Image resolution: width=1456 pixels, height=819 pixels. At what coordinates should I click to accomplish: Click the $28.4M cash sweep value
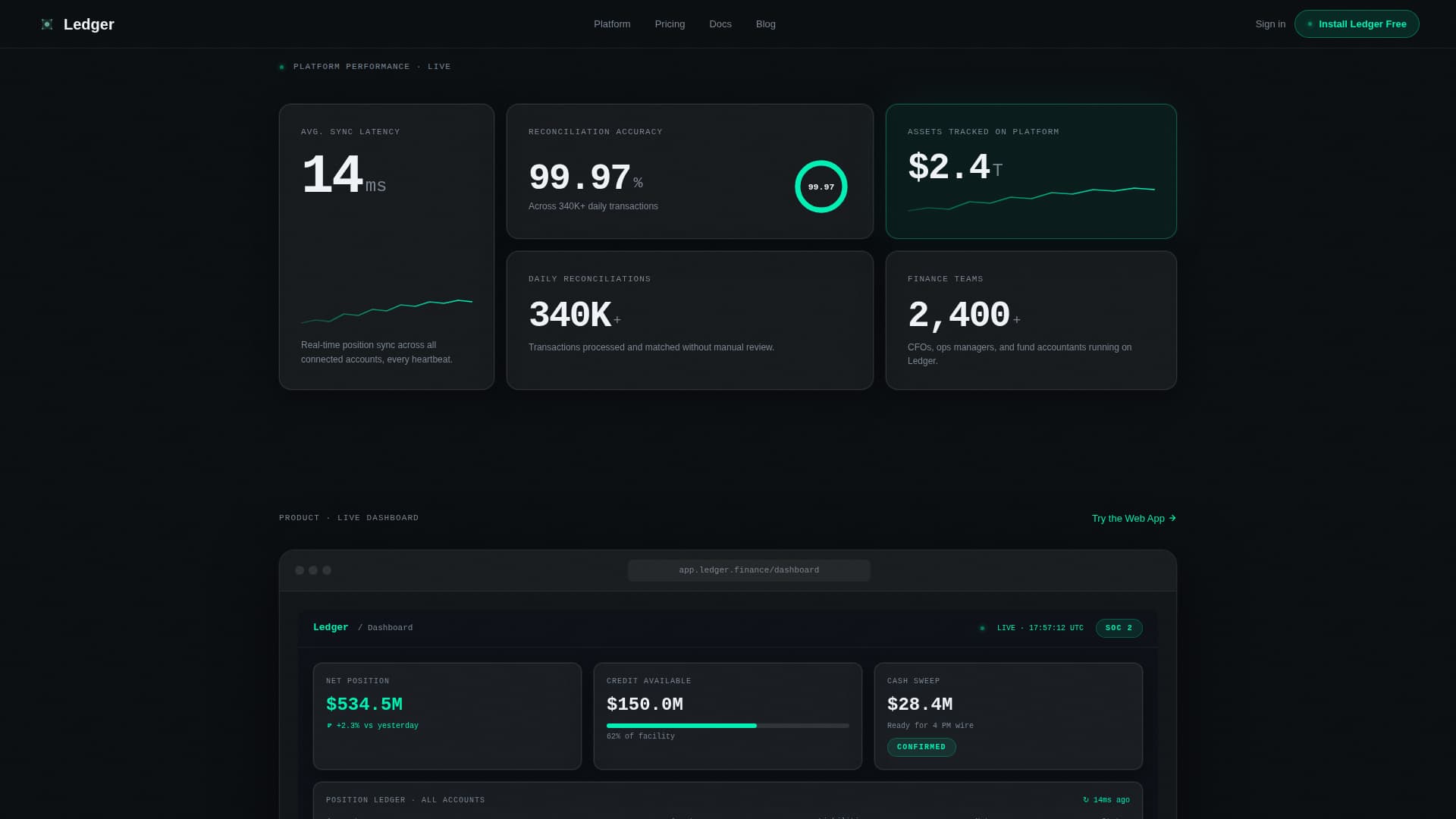920,705
